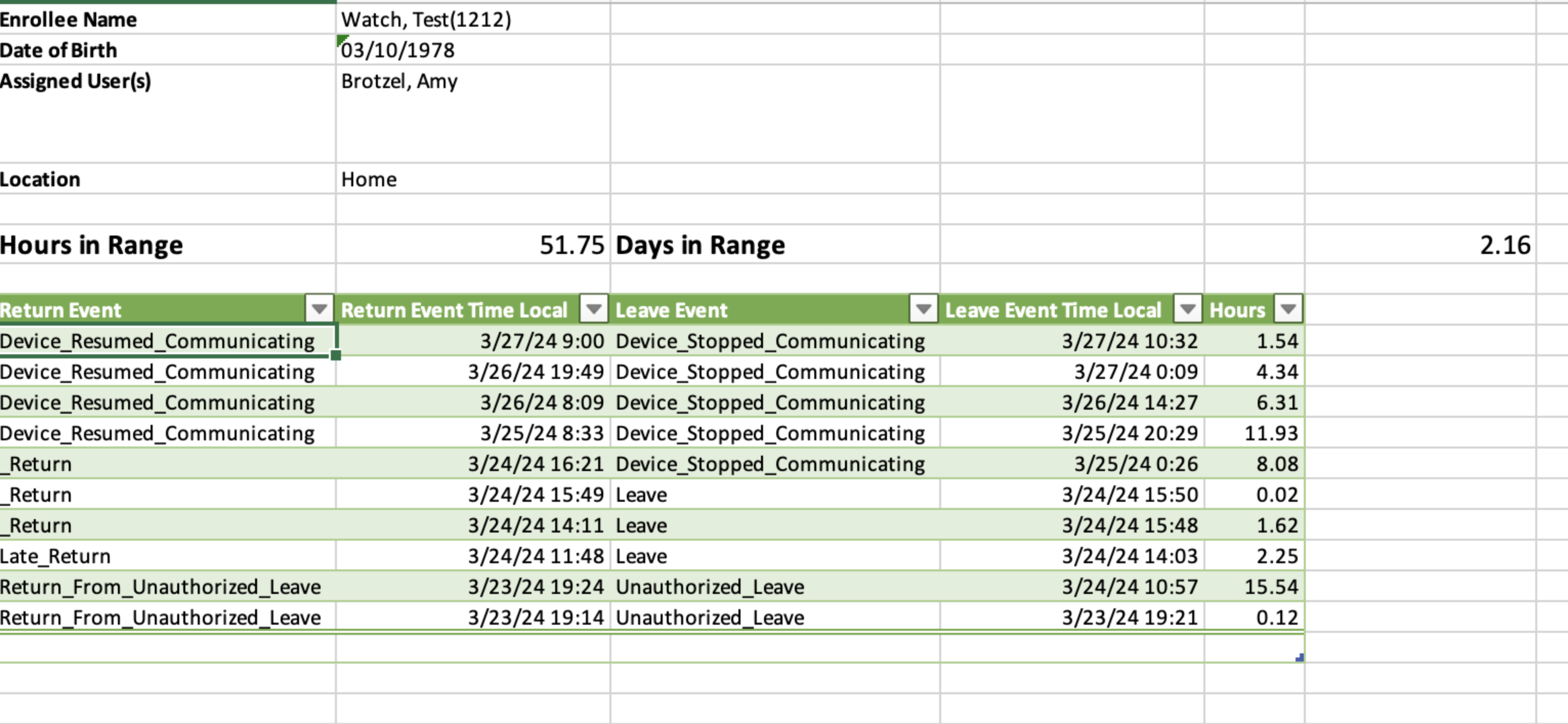
Task: Select the Days in Range value 2.16
Action: coord(1419,245)
